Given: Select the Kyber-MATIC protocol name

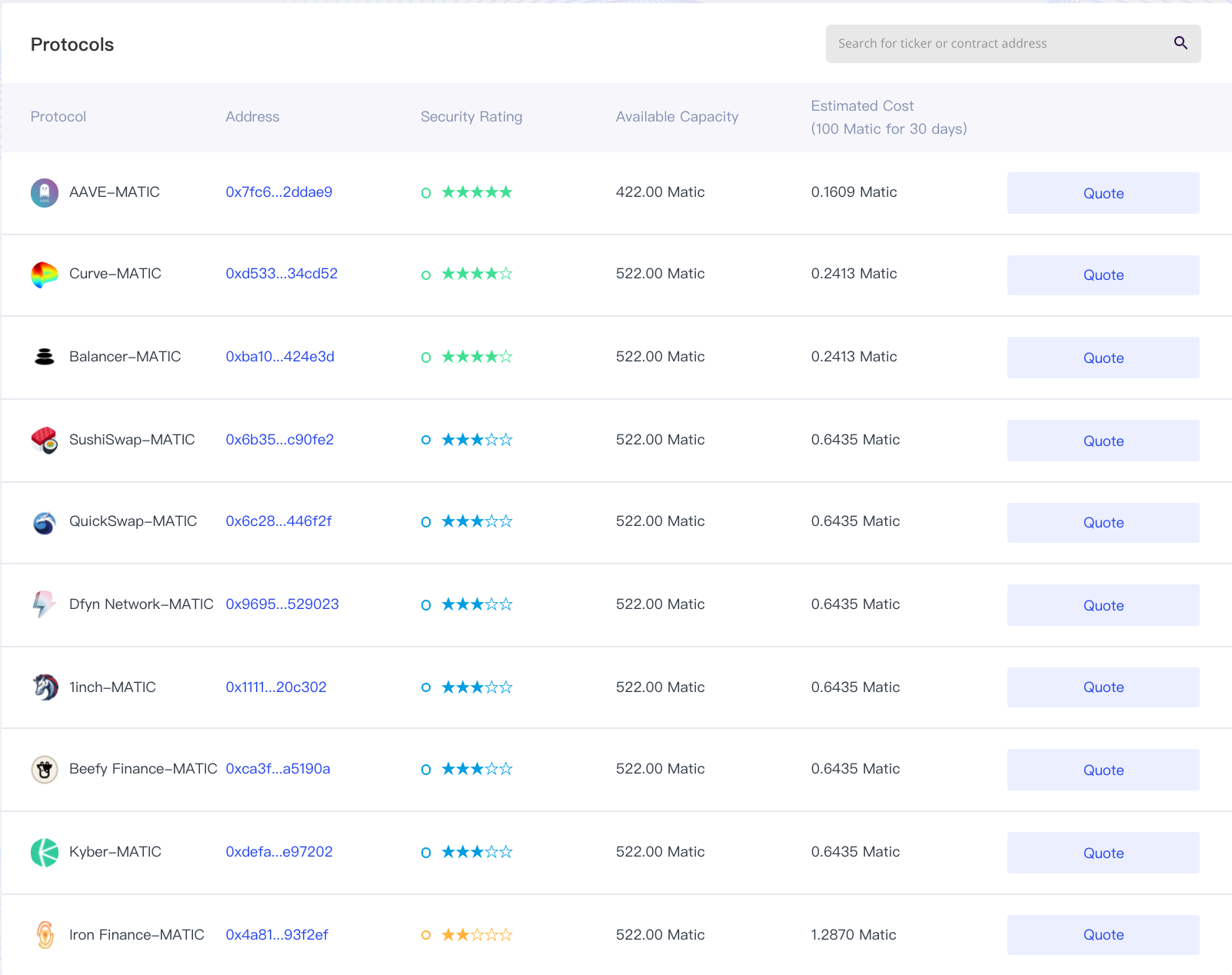Looking at the screenshot, I should pyautogui.click(x=115, y=852).
